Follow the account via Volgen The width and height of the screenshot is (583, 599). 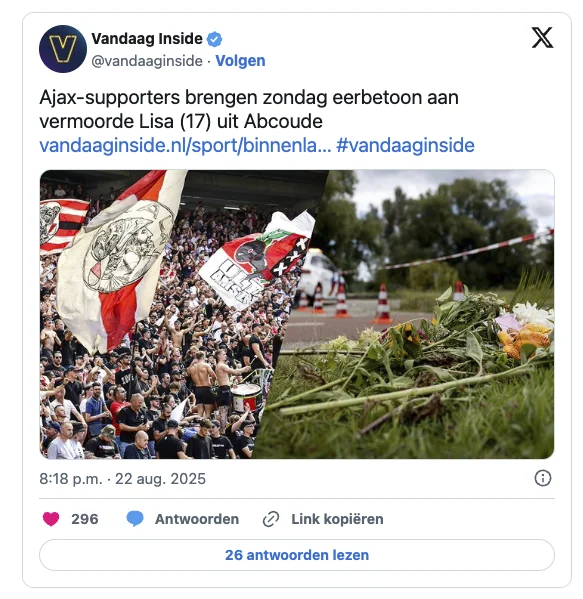240,61
